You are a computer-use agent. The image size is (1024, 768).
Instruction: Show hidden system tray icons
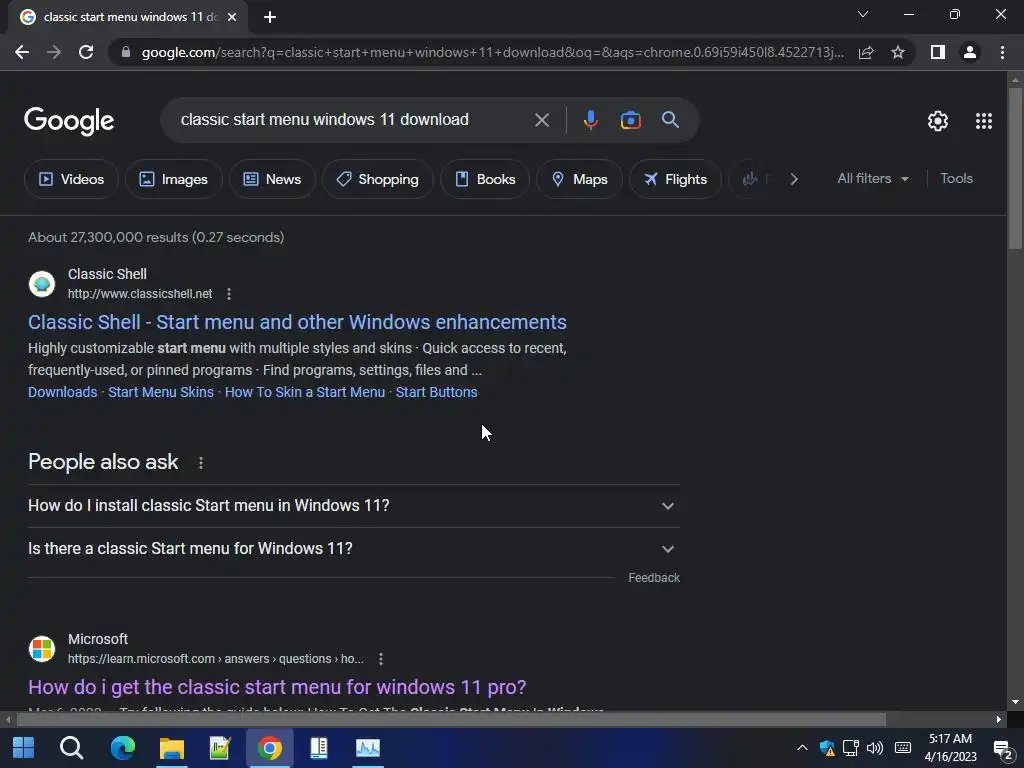tap(802, 748)
